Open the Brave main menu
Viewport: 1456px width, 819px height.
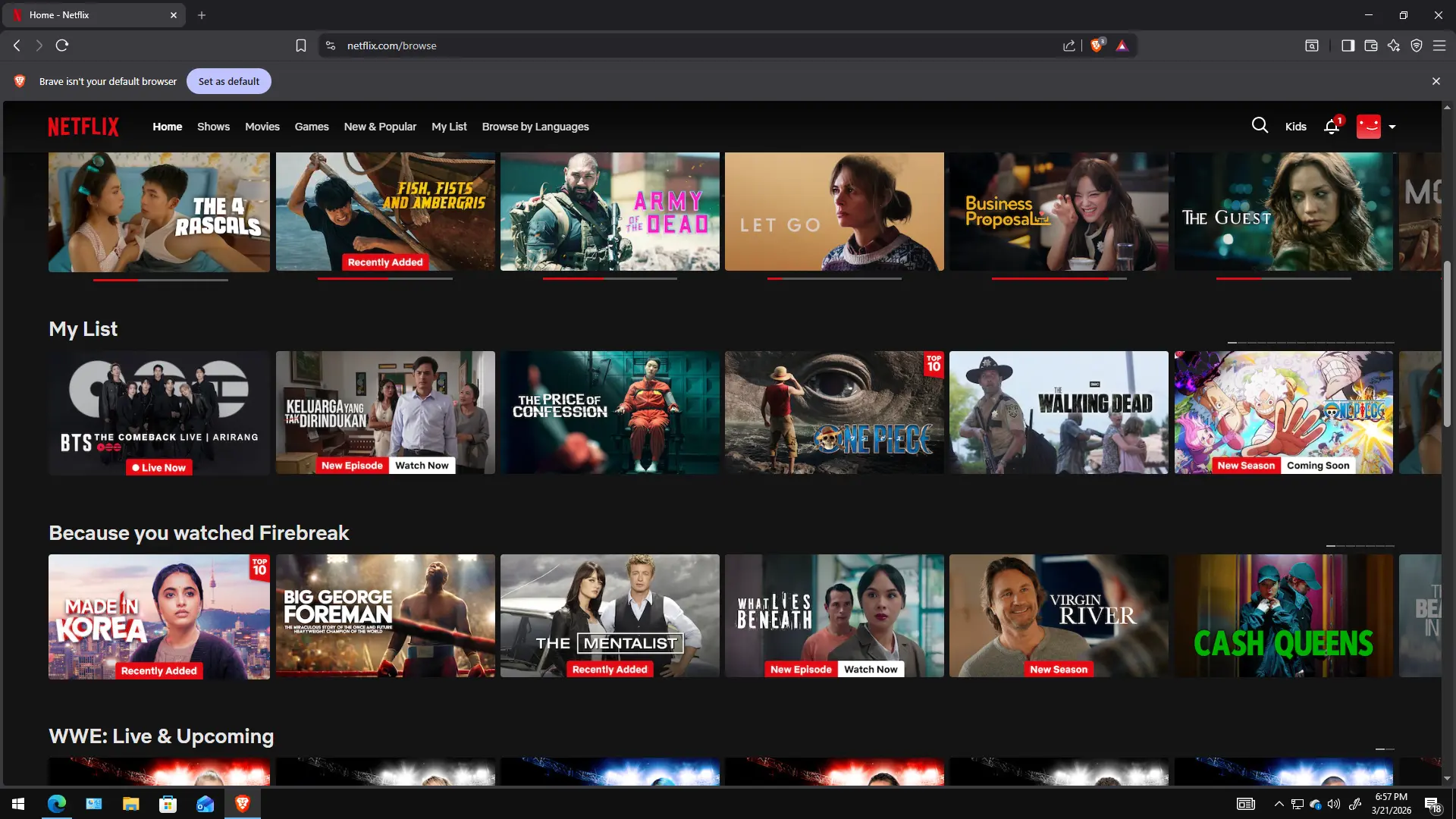tap(1439, 45)
